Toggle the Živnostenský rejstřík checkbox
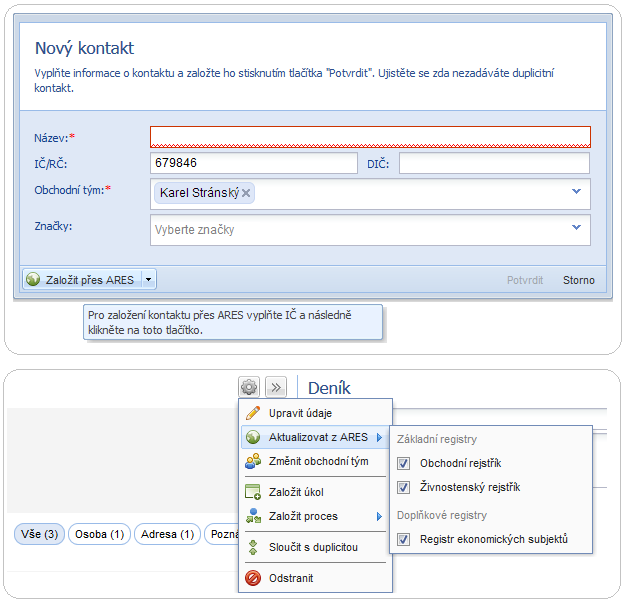Screen dimensions: 626x602 (404, 488)
